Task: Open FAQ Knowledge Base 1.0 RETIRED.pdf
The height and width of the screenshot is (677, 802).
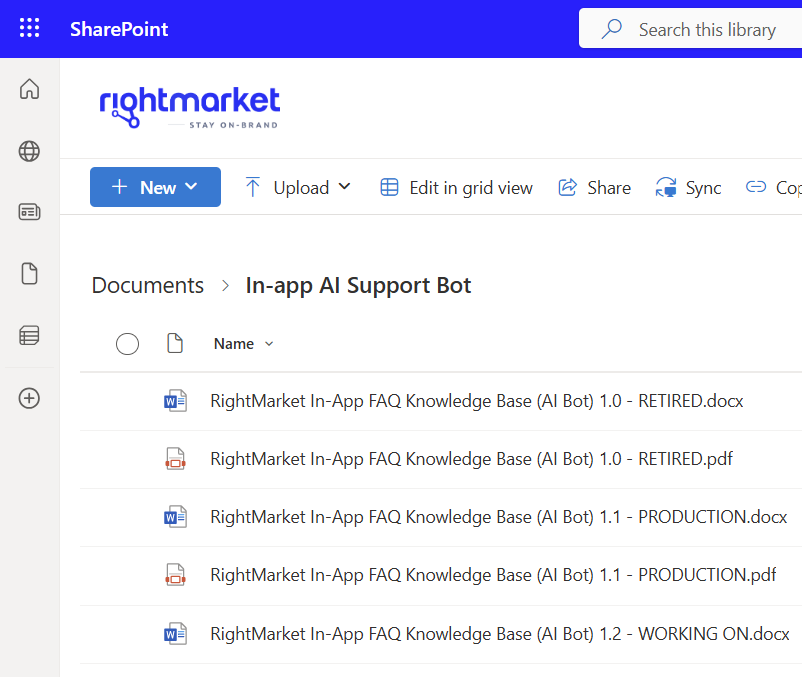Action: click(x=471, y=459)
